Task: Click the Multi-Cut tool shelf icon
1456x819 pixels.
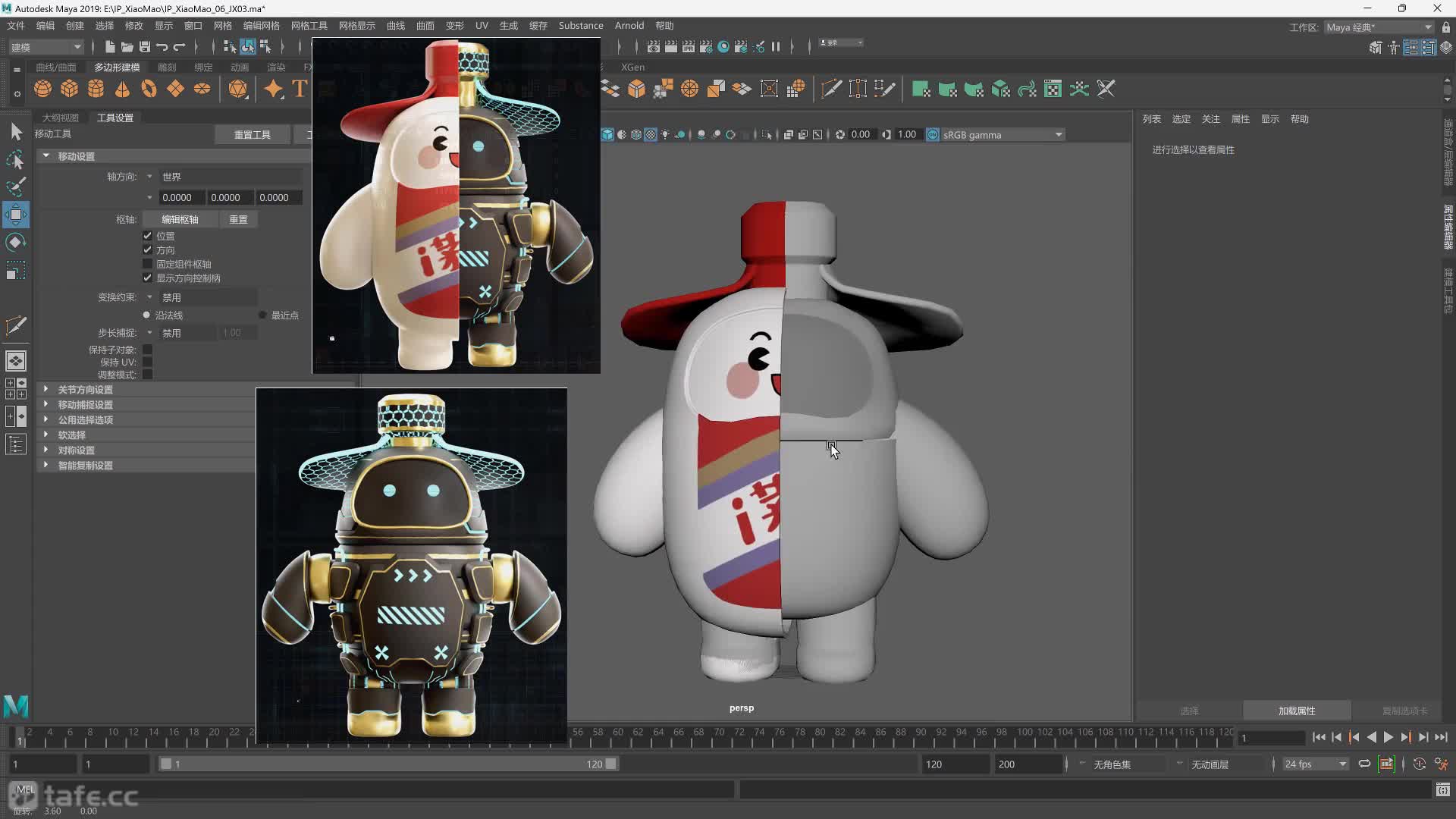Action: [x=831, y=89]
